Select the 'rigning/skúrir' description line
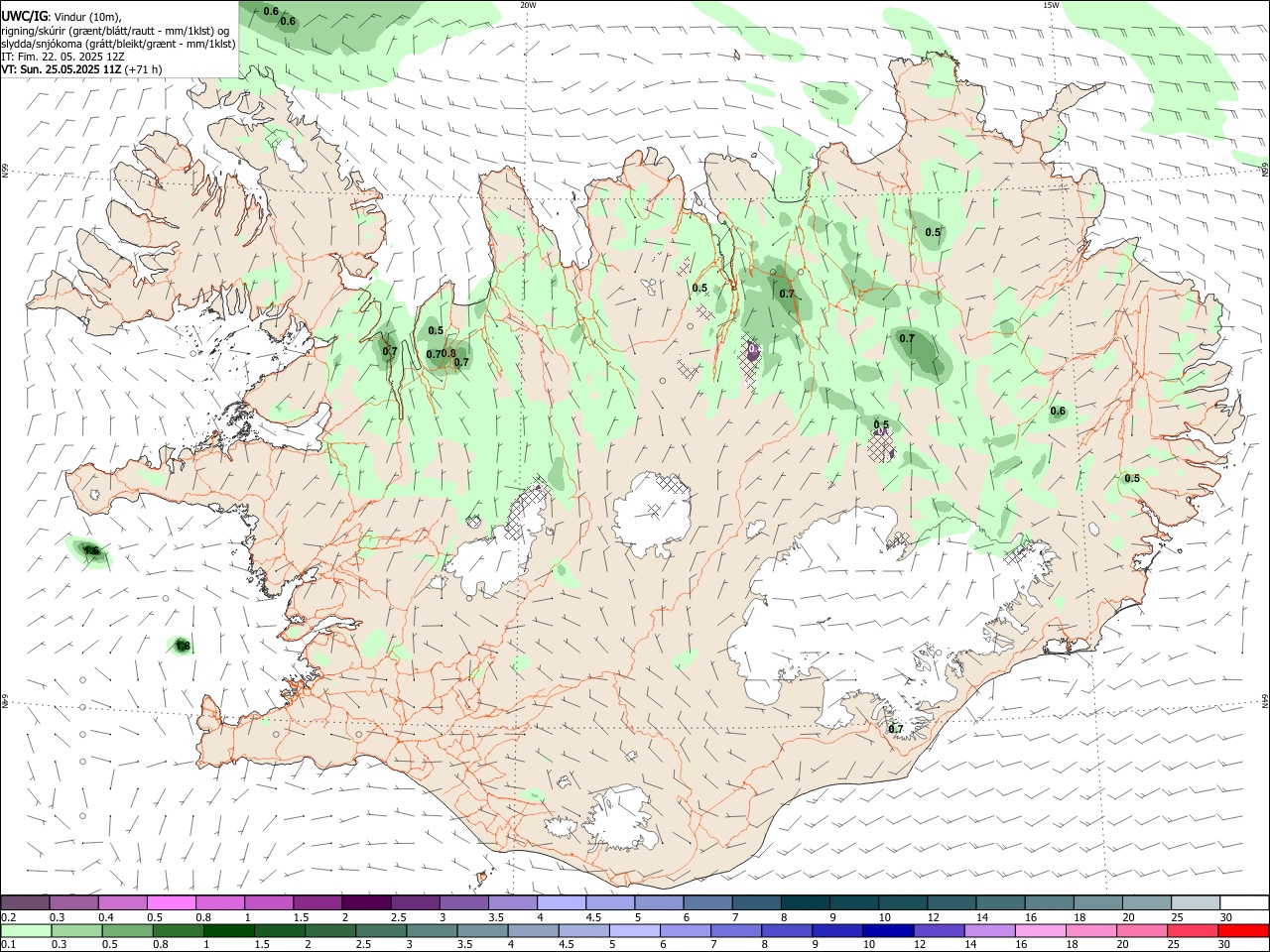 [114, 31]
